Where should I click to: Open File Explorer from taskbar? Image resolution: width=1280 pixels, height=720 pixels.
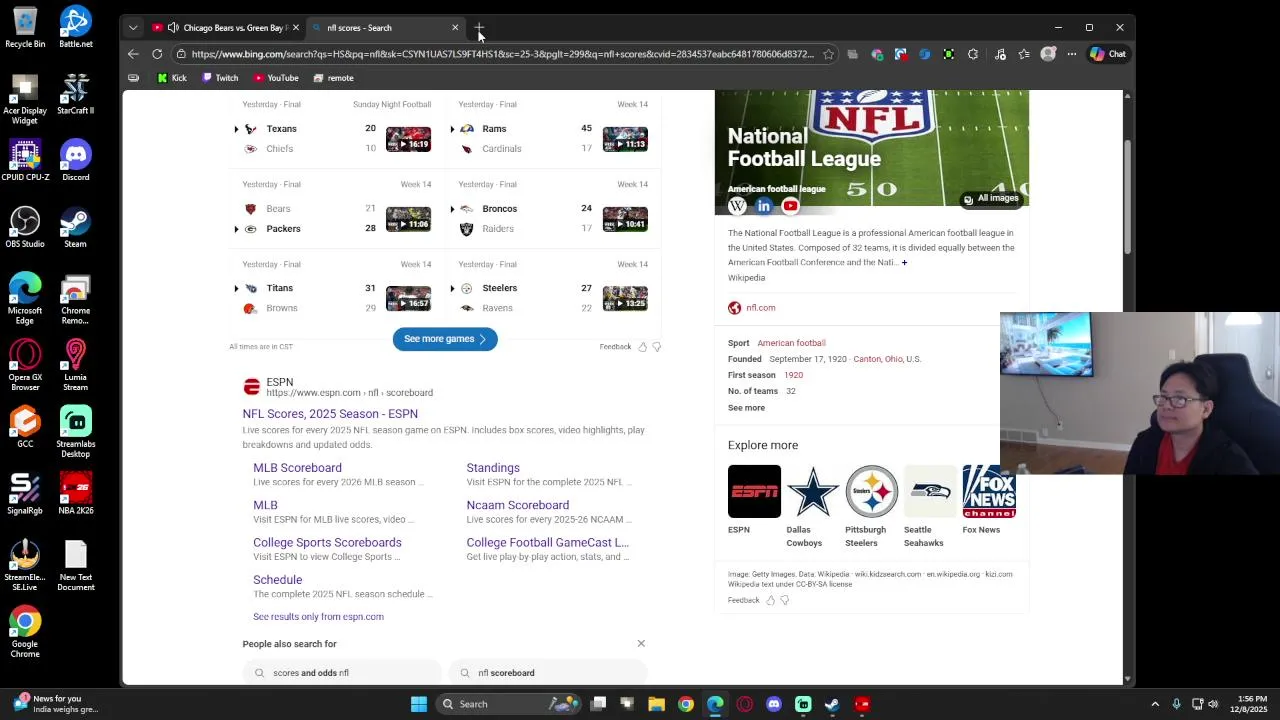coord(656,704)
